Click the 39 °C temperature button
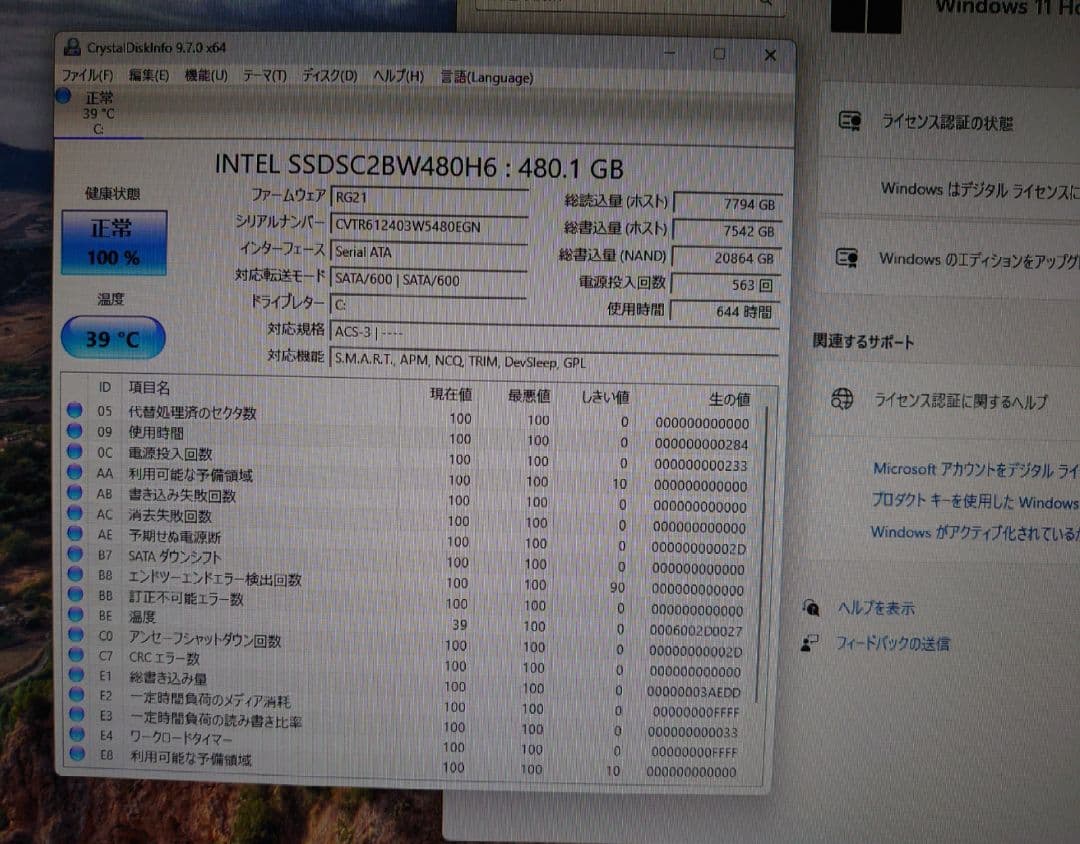Viewport: 1080px width, 844px height. point(113,338)
